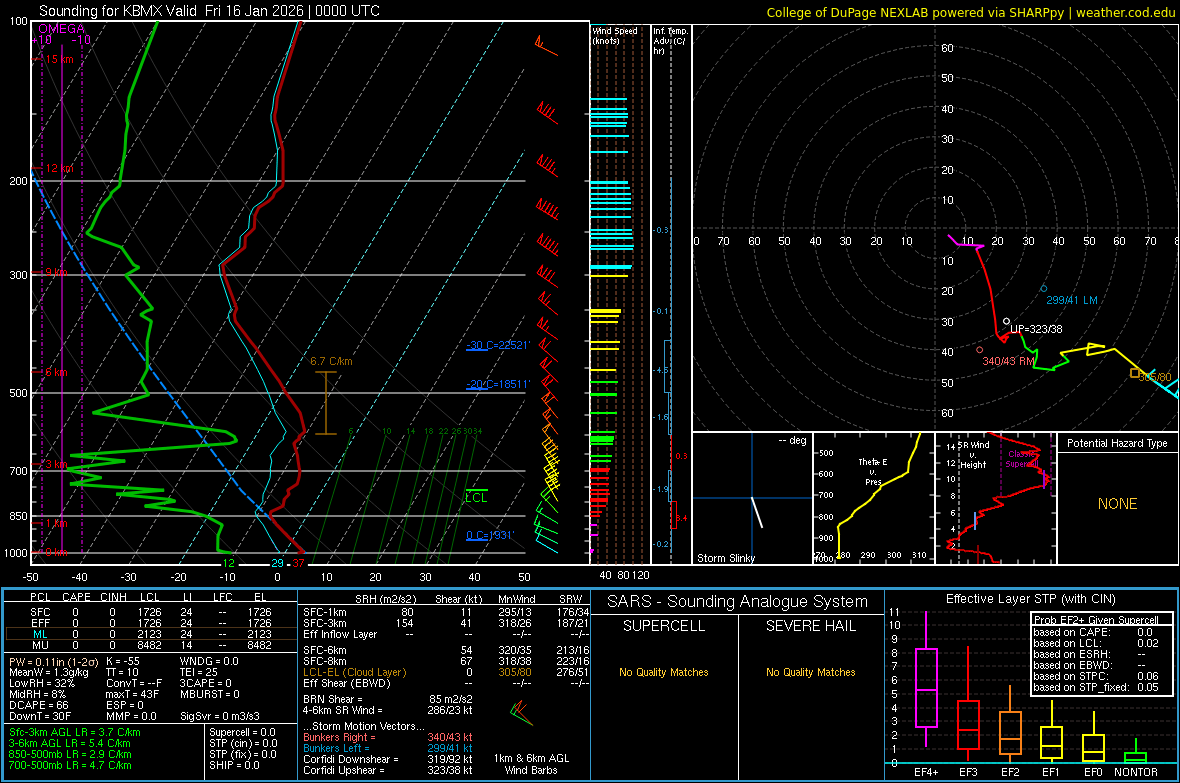This screenshot has height=783, width=1180.
Task: Click the LCL-EL (Cloud Layer) row label
Action: [x=354, y=672]
